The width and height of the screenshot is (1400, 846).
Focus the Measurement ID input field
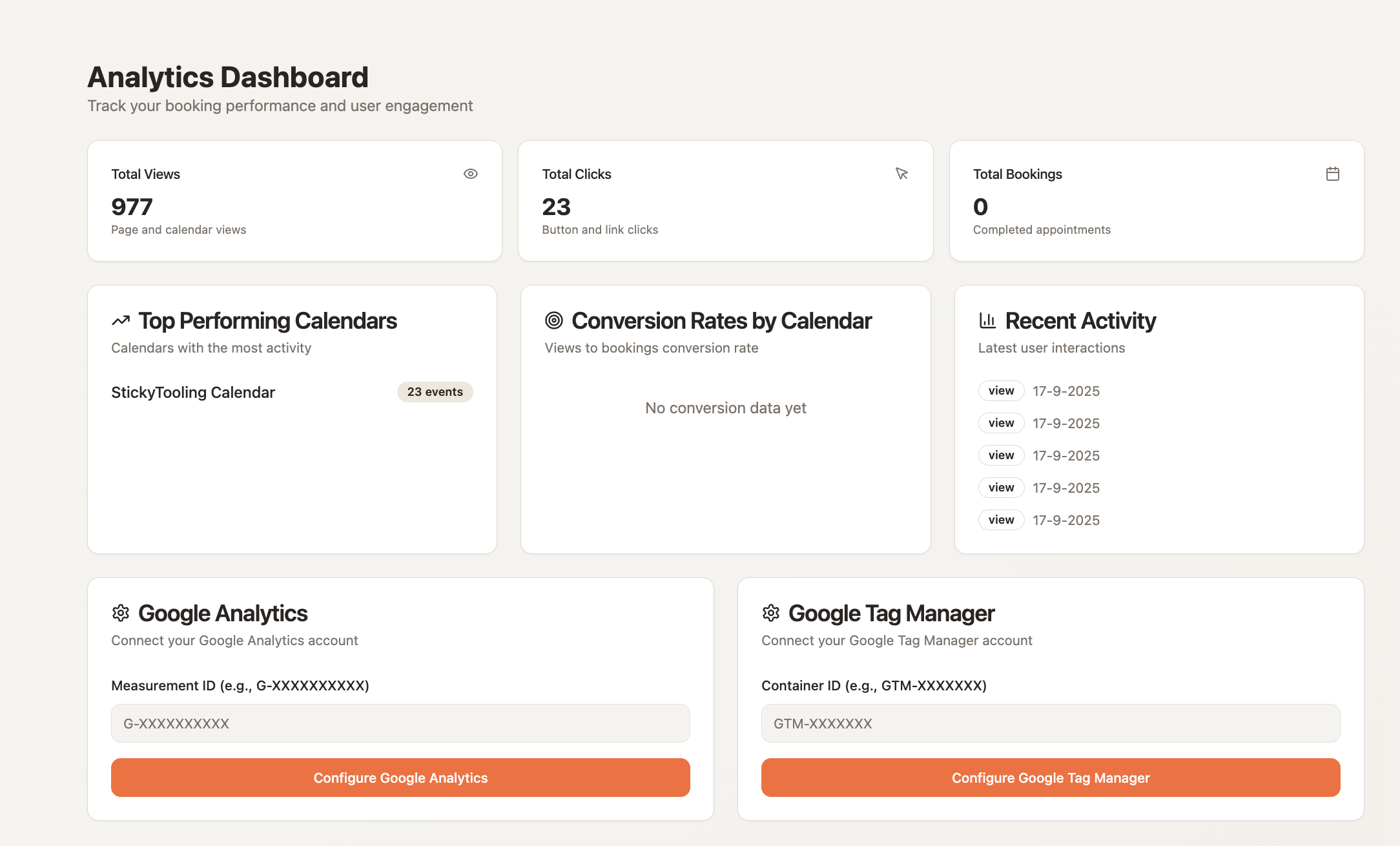(x=400, y=723)
